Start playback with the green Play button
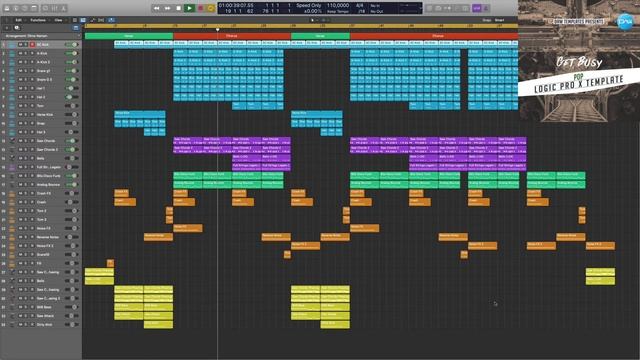The width and height of the screenshot is (640, 360). pos(189,8)
